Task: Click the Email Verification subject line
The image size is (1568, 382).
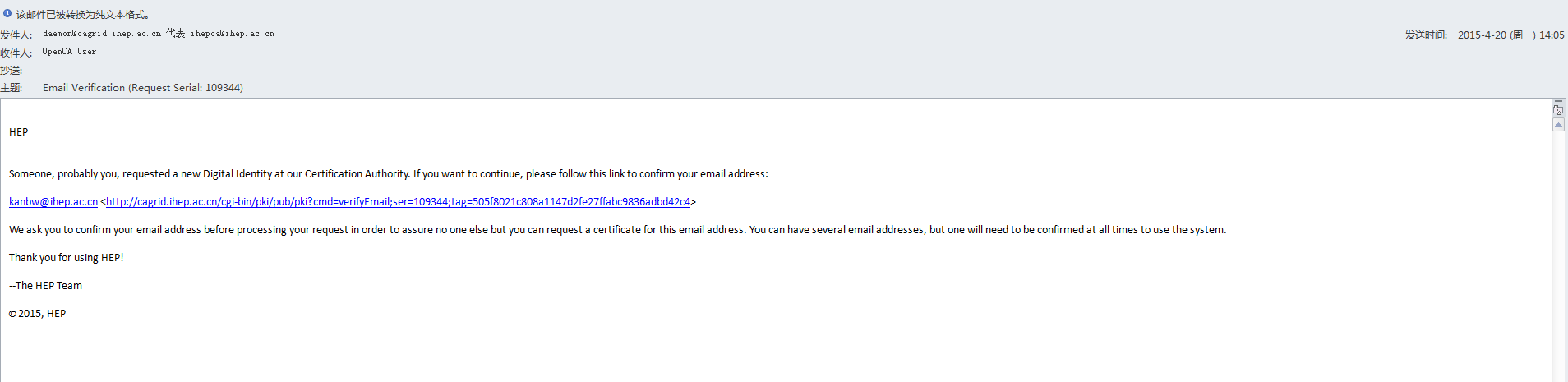Action: tap(143, 88)
